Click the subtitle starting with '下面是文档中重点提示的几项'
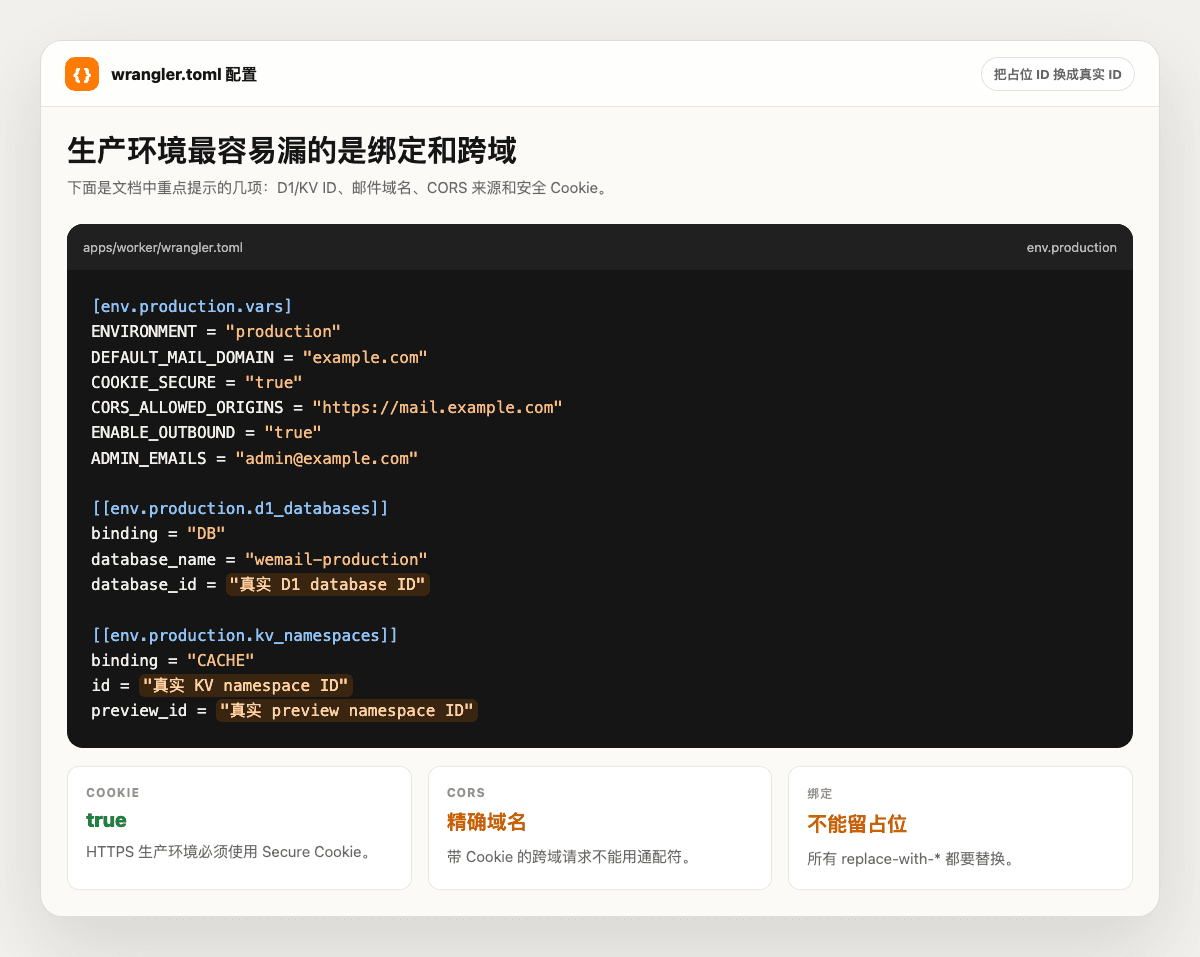This screenshot has width=1200, height=957. pyautogui.click(x=337, y=187)
